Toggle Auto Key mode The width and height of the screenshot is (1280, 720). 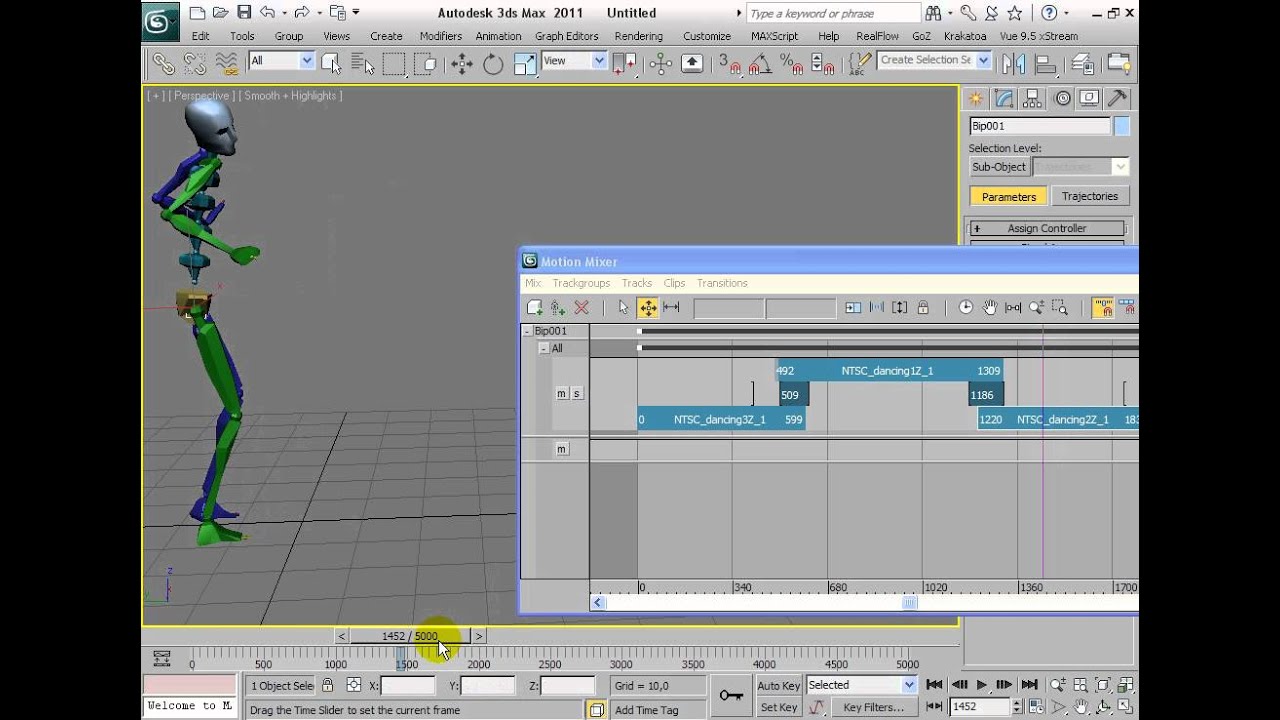click(x=779, y=686)
